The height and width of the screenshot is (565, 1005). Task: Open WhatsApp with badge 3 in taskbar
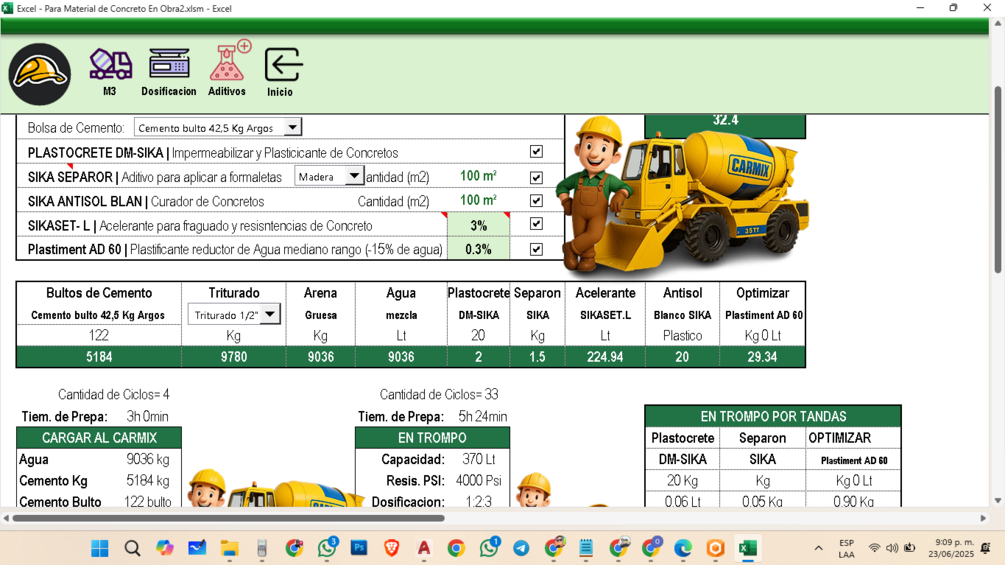327,548
